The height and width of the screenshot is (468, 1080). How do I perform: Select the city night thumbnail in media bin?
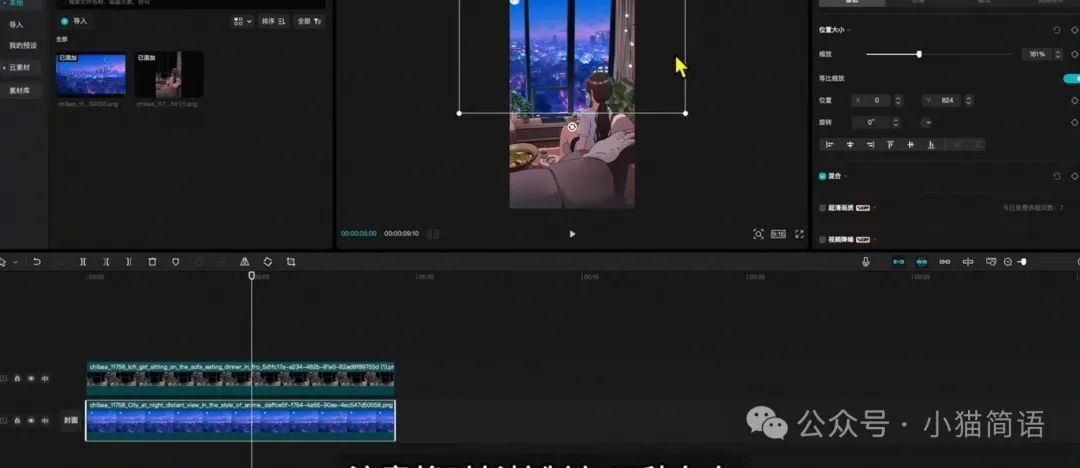tap(91, 74)
